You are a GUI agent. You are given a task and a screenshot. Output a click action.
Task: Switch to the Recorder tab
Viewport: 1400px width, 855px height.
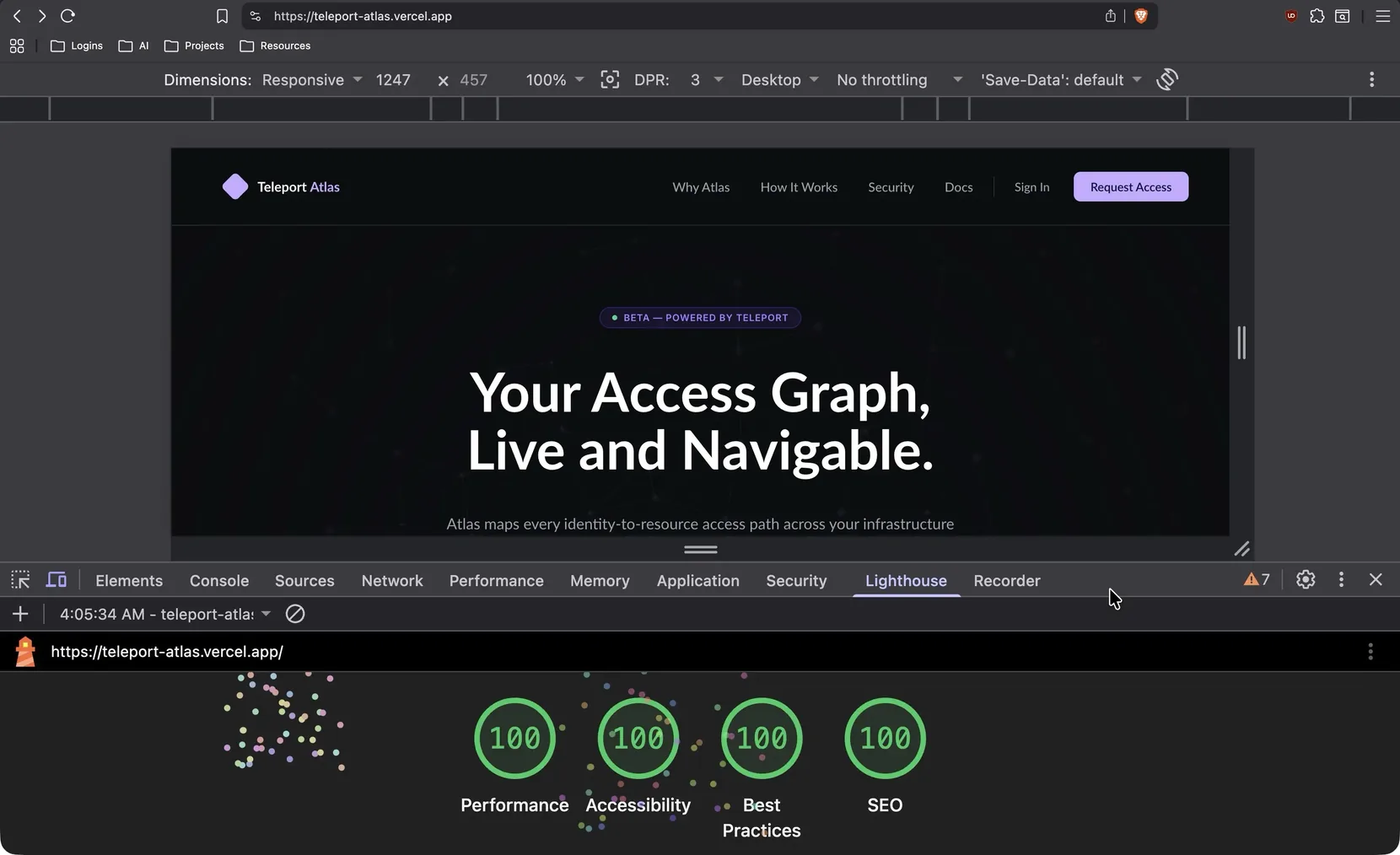[x=1007, y=580]
